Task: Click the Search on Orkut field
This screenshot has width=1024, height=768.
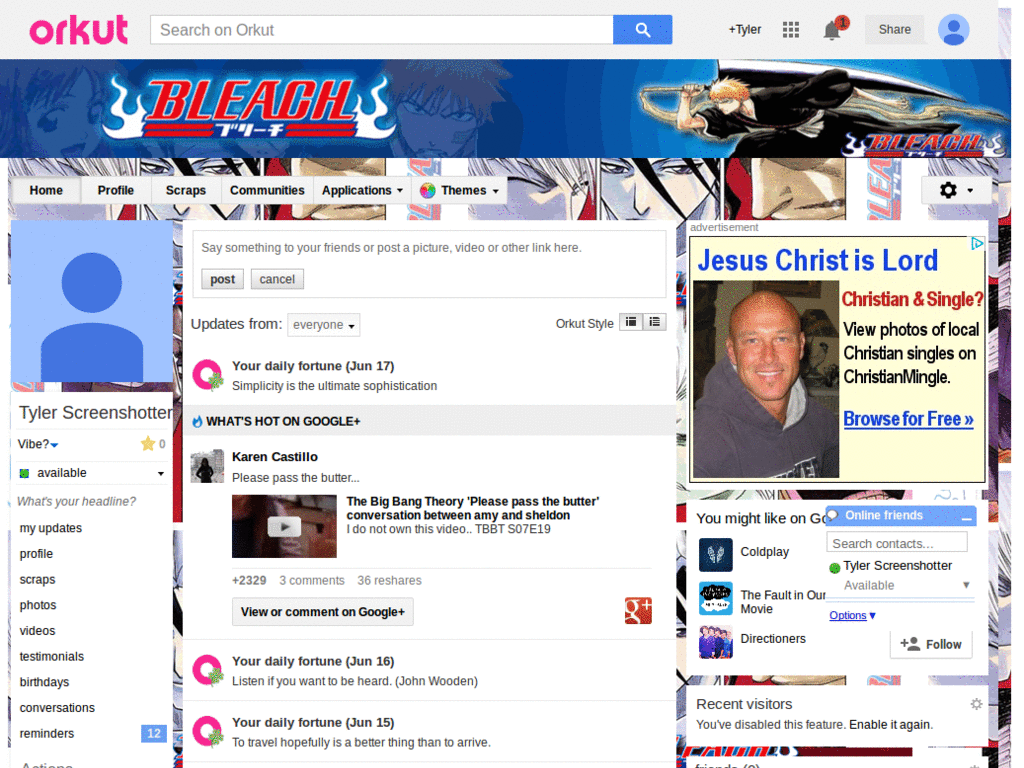Action: [382, 30]
